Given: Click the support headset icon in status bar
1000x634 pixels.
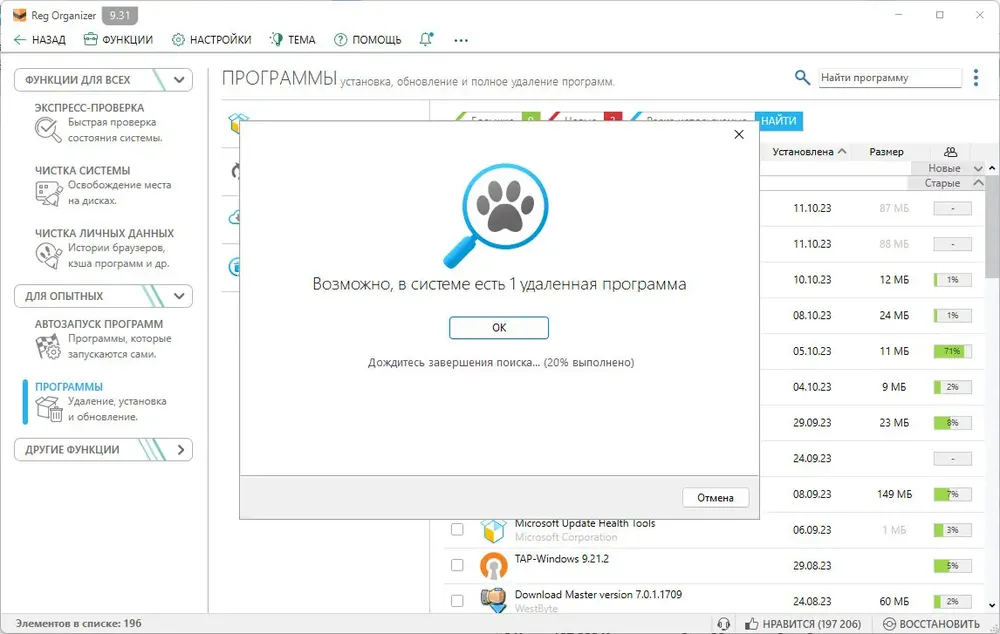Looking at the screenshot, I should [x=723, y=624].
